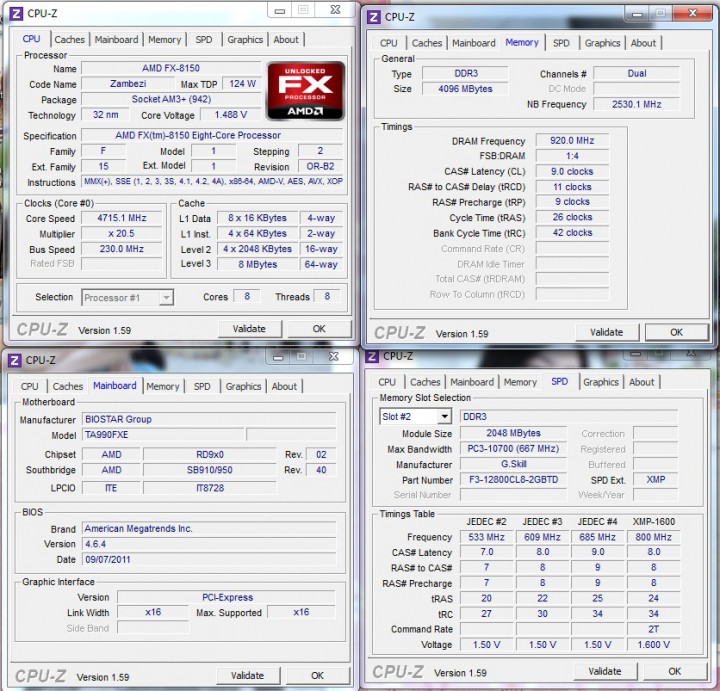Image resolution: width=720 pixels, height=691 pixels.
Task: Switch to Mainboard tab in the CPU window
Action: [116, 39]
